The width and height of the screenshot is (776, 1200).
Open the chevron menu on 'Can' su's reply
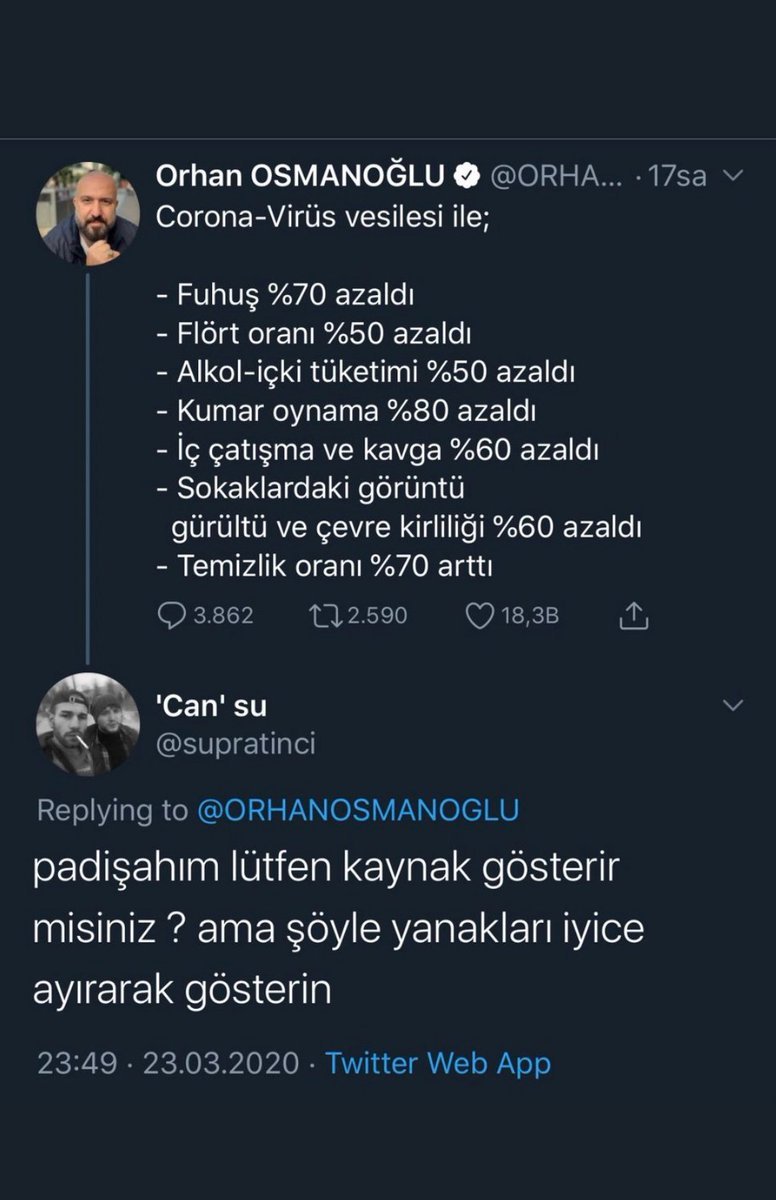(733, 706)
